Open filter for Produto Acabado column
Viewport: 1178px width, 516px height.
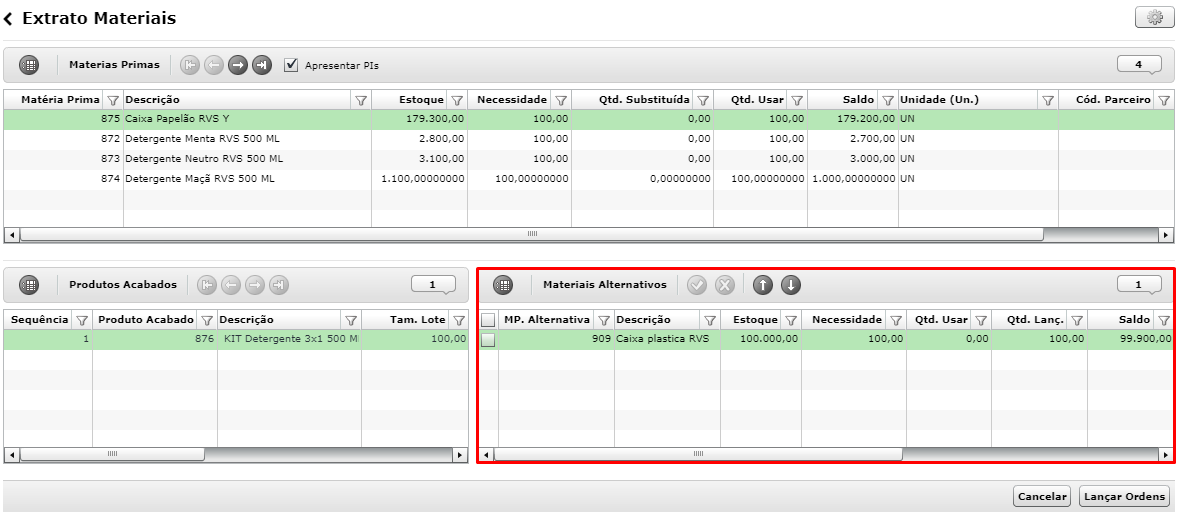click(x=207, y=320)
